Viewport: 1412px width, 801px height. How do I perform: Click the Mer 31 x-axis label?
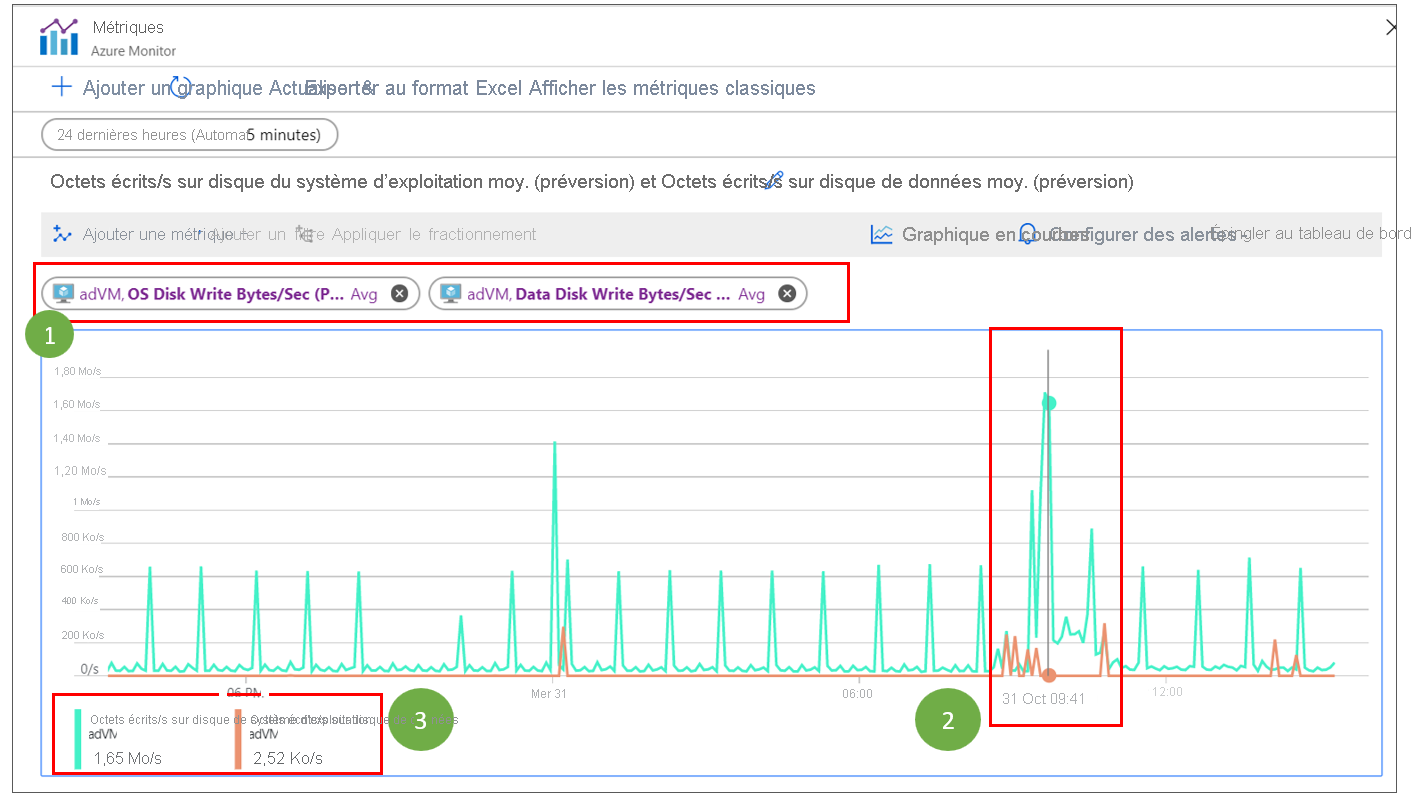coord(549,692)
